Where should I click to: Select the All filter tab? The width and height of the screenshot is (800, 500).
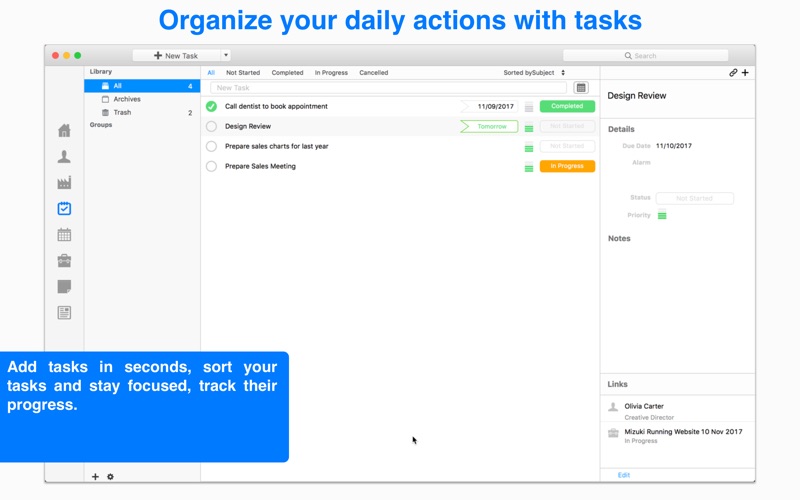[211, 72]
